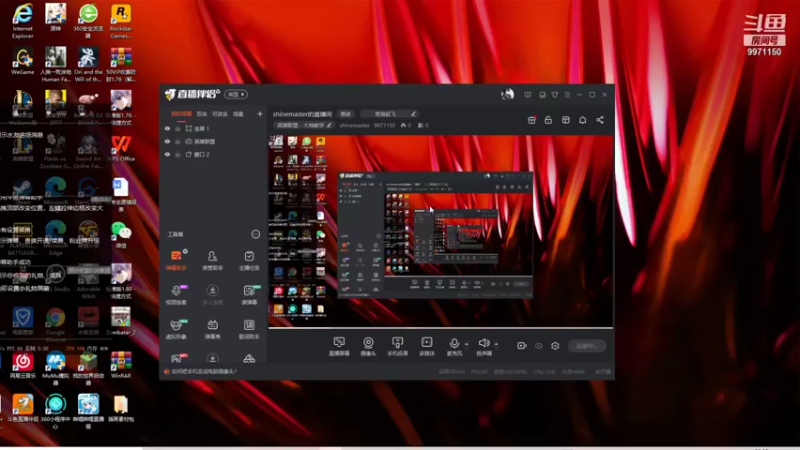The image size is (800, 450).
Task: Collapse the 工具箱 toolbox with the circle button
Action: pyautogui.click(x=256, y=234)
